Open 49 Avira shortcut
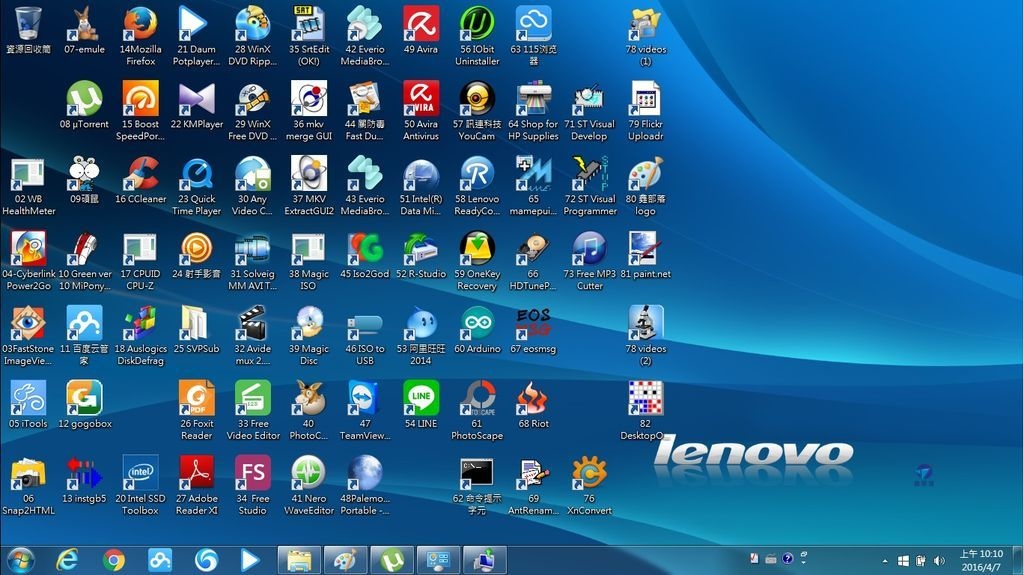This screenshot has height=575, width=1024. coord(421,24)
